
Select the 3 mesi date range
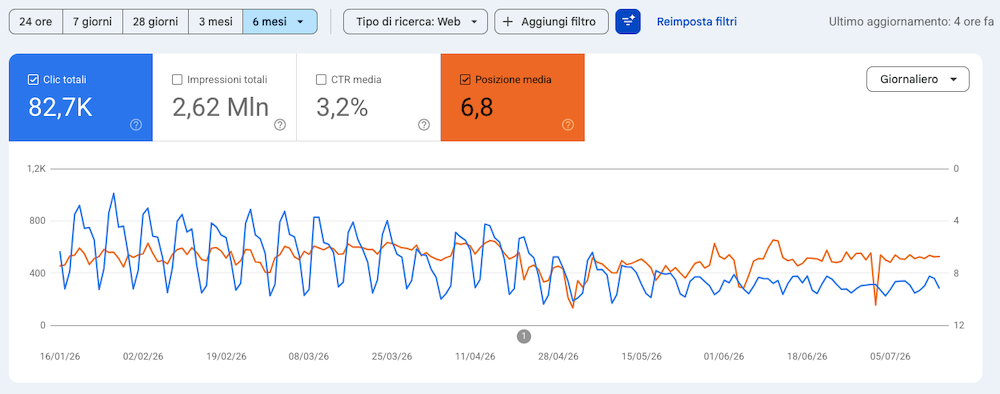216,22
